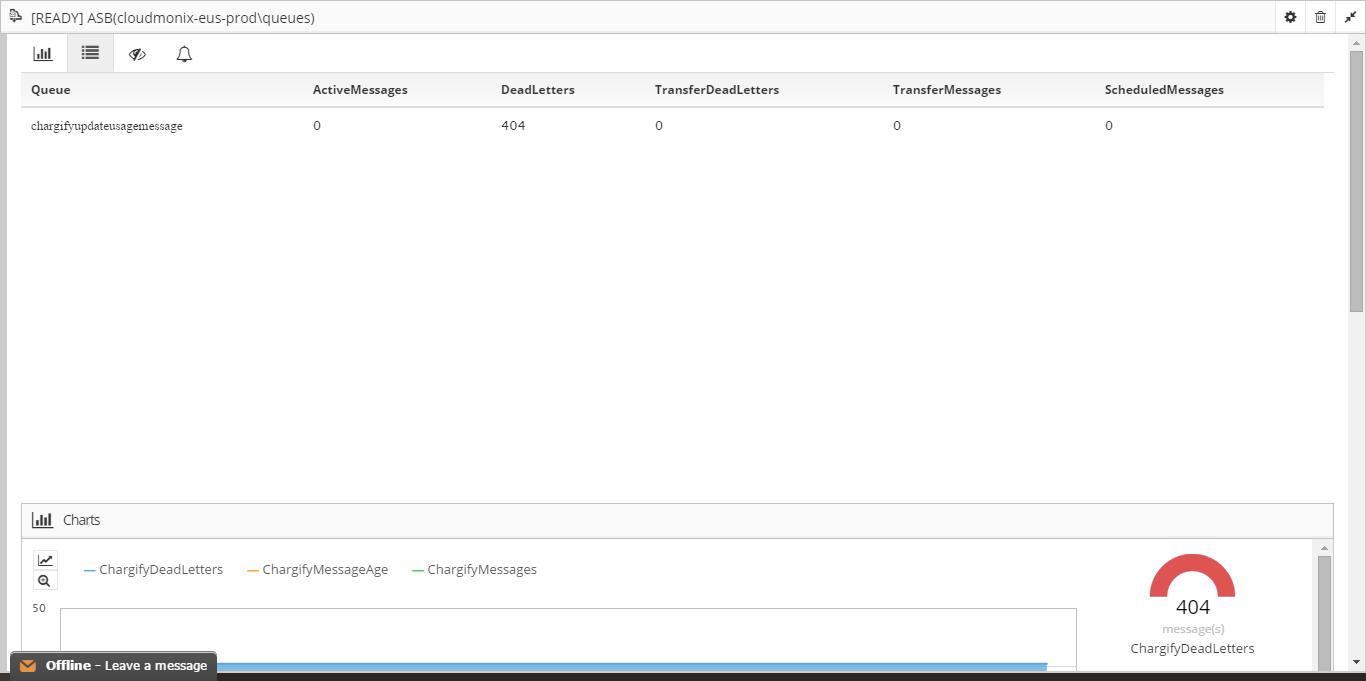Click the main scrollbar down arrow
The height and width of the screenshot is (681, 1366).
point(1357,662)
